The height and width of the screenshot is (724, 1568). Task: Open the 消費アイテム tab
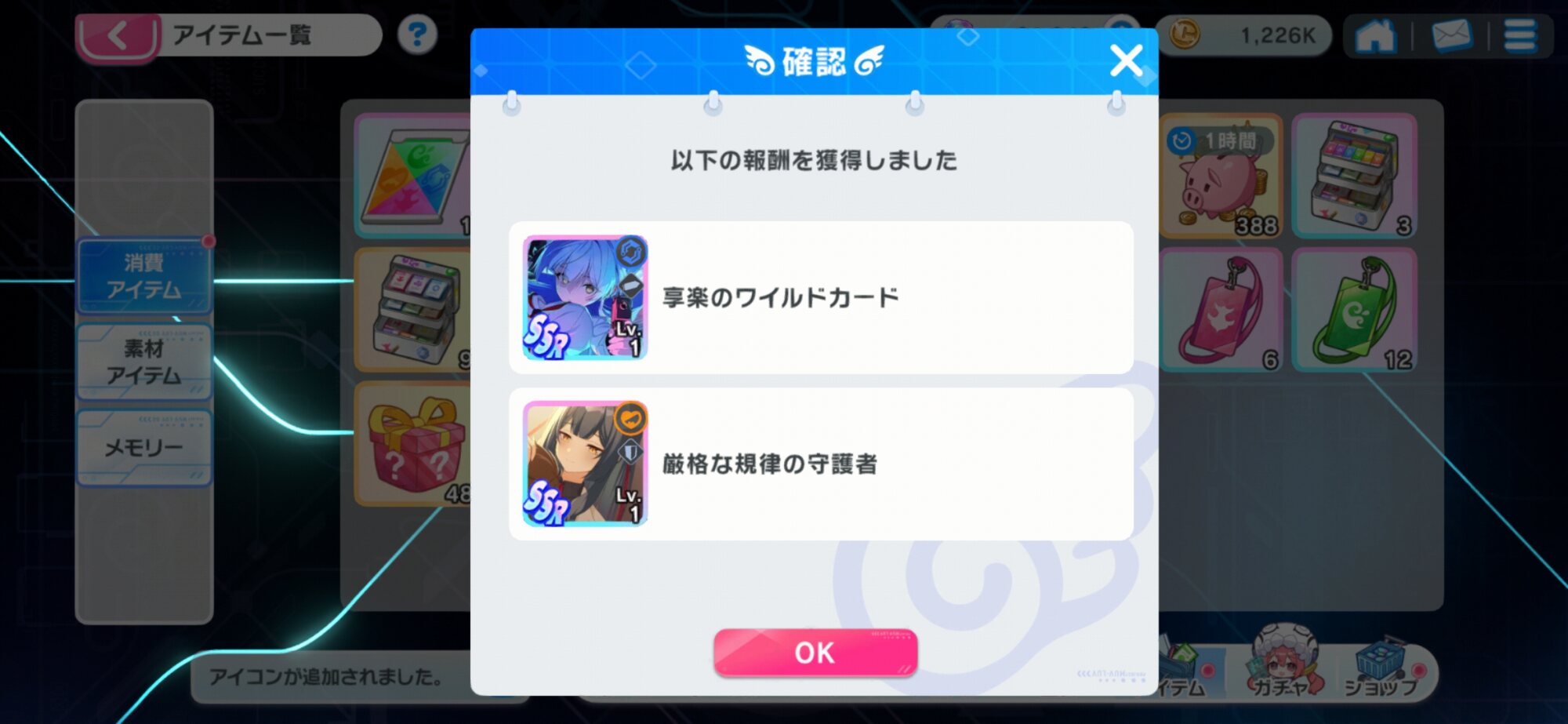(144, 276)
